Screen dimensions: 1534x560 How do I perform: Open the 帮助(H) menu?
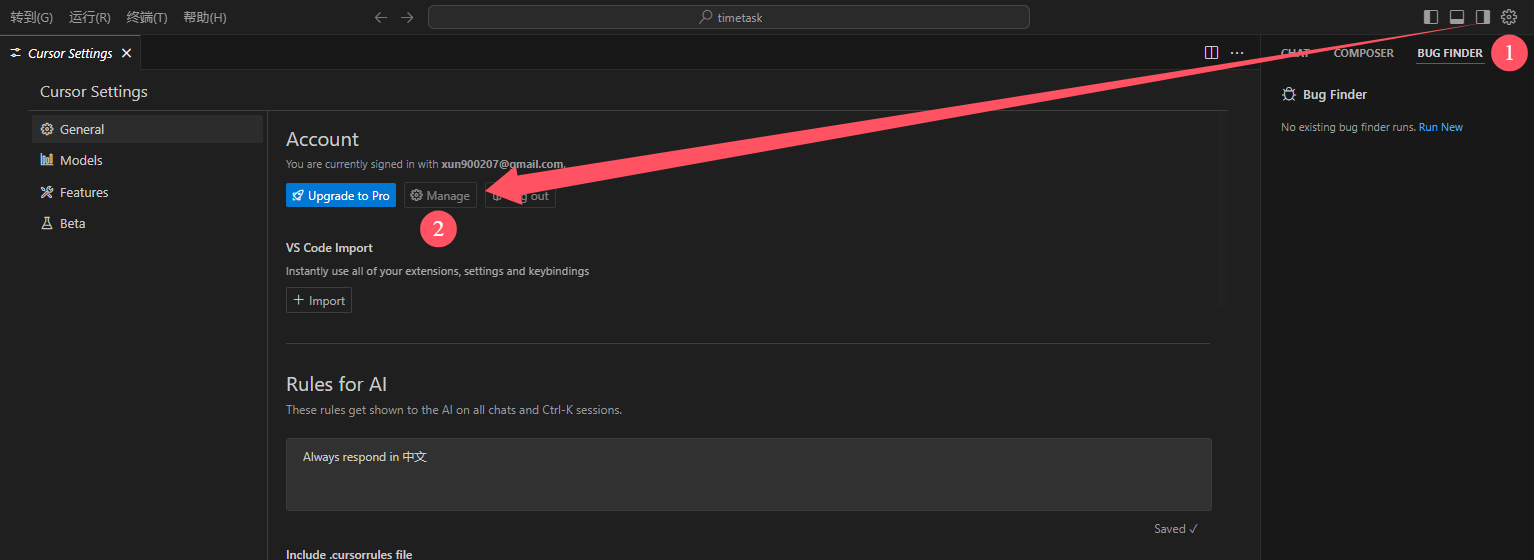point(205,17)
